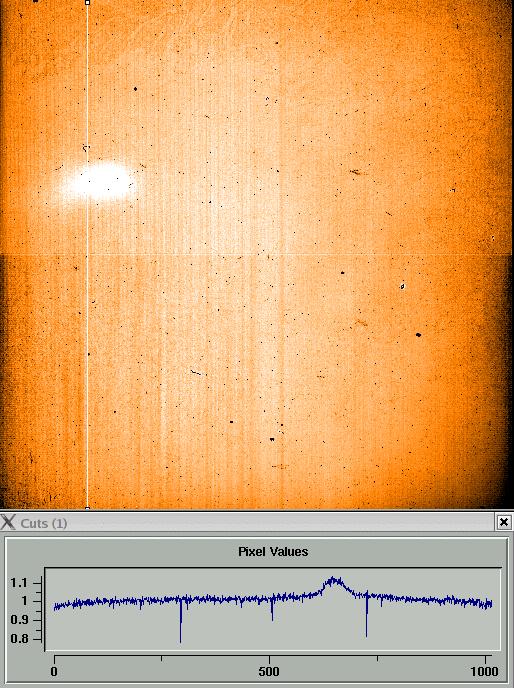514x688 pixels.
Task: Click the dark spot with white center
Action: click(403, 287)
